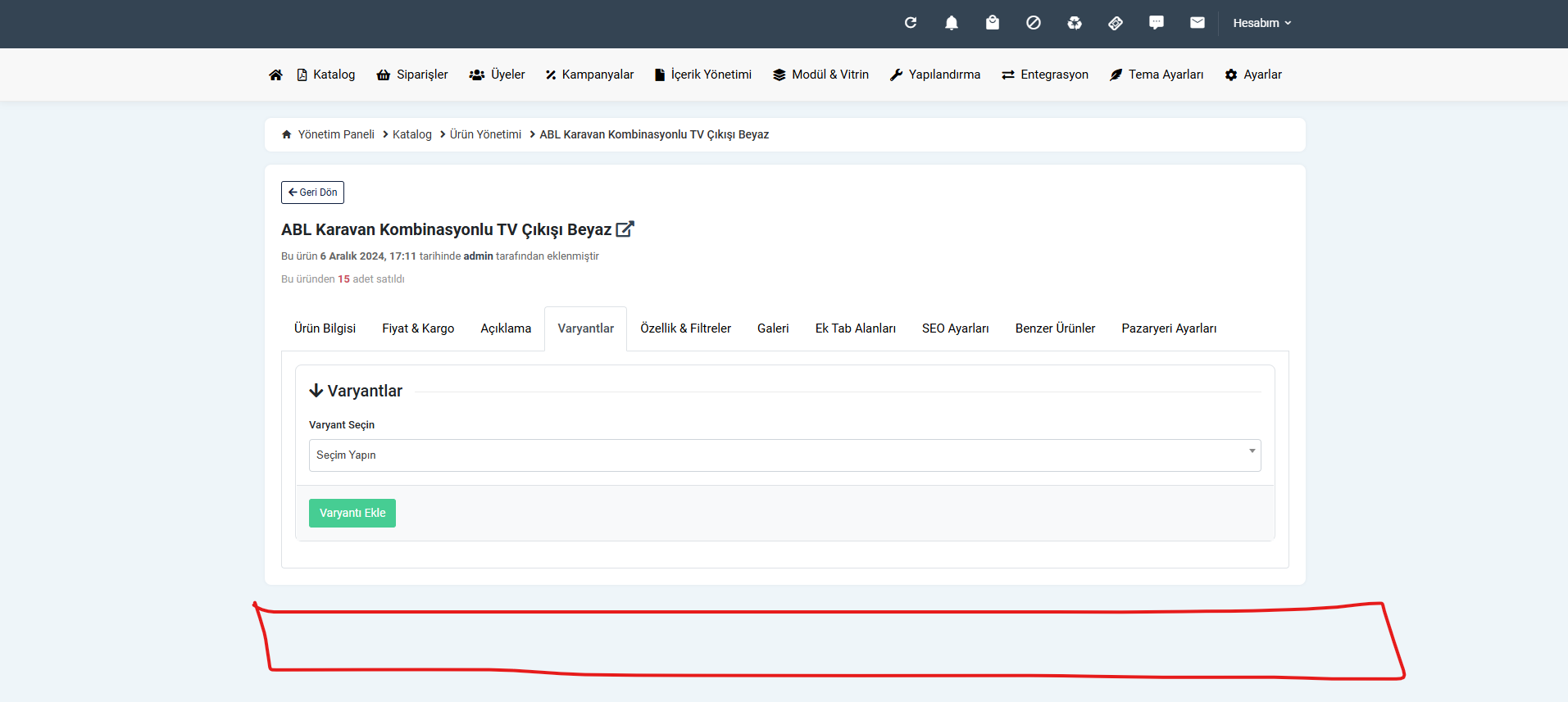Click the '15' sold count text

click(x=343, y=279)
